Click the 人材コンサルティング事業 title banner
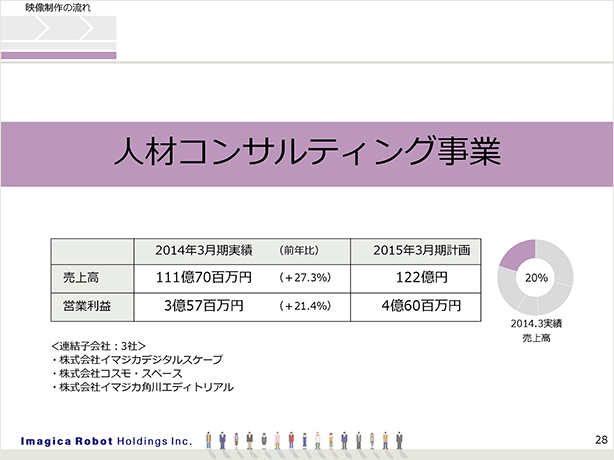 (x=307, y=152)
